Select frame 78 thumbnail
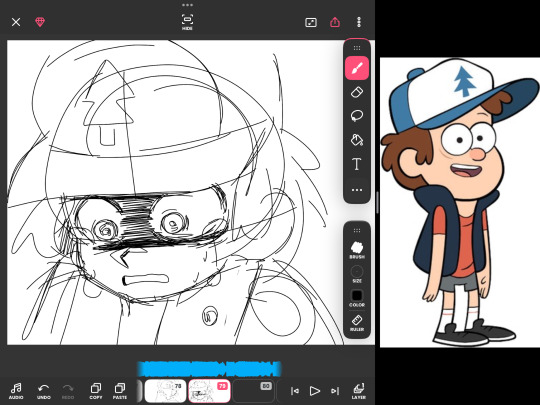This screenshot has height=405, width=540. point(165,391)
